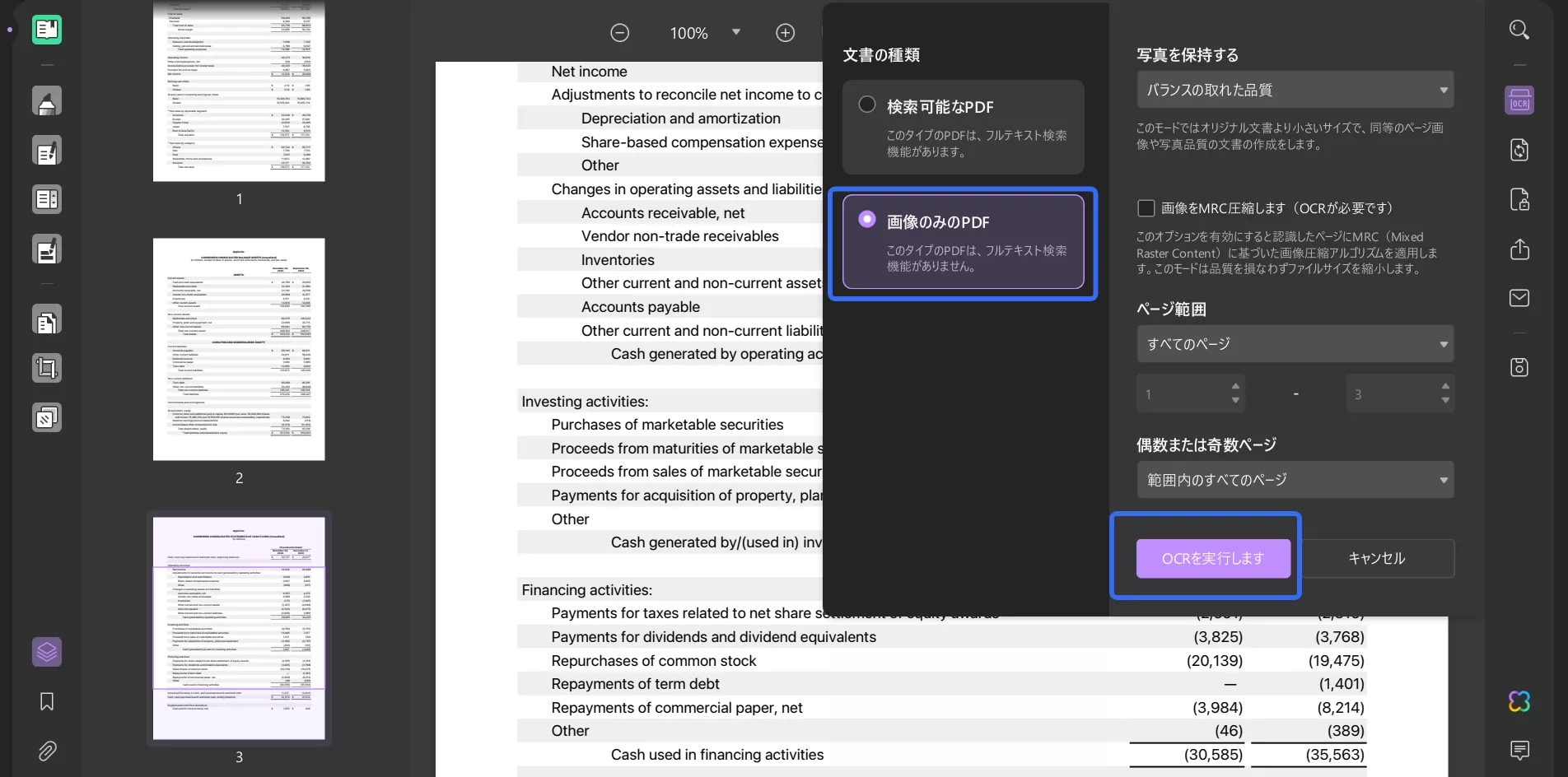This screenshot has height=777, width=1568.
Task: Open the bookmark panel icon
Action: (47, 701)
